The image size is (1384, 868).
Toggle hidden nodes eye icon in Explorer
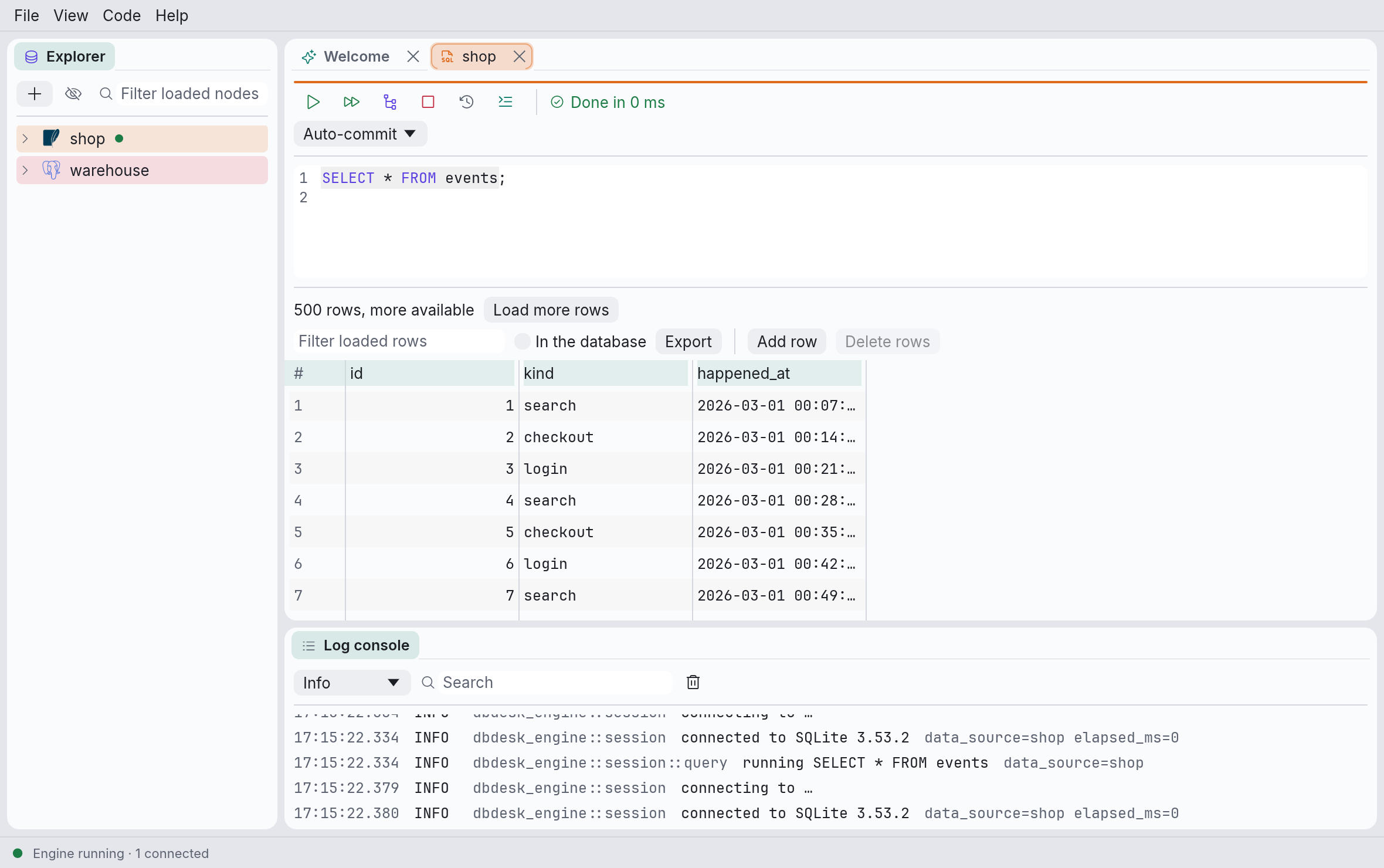point(73,94)
